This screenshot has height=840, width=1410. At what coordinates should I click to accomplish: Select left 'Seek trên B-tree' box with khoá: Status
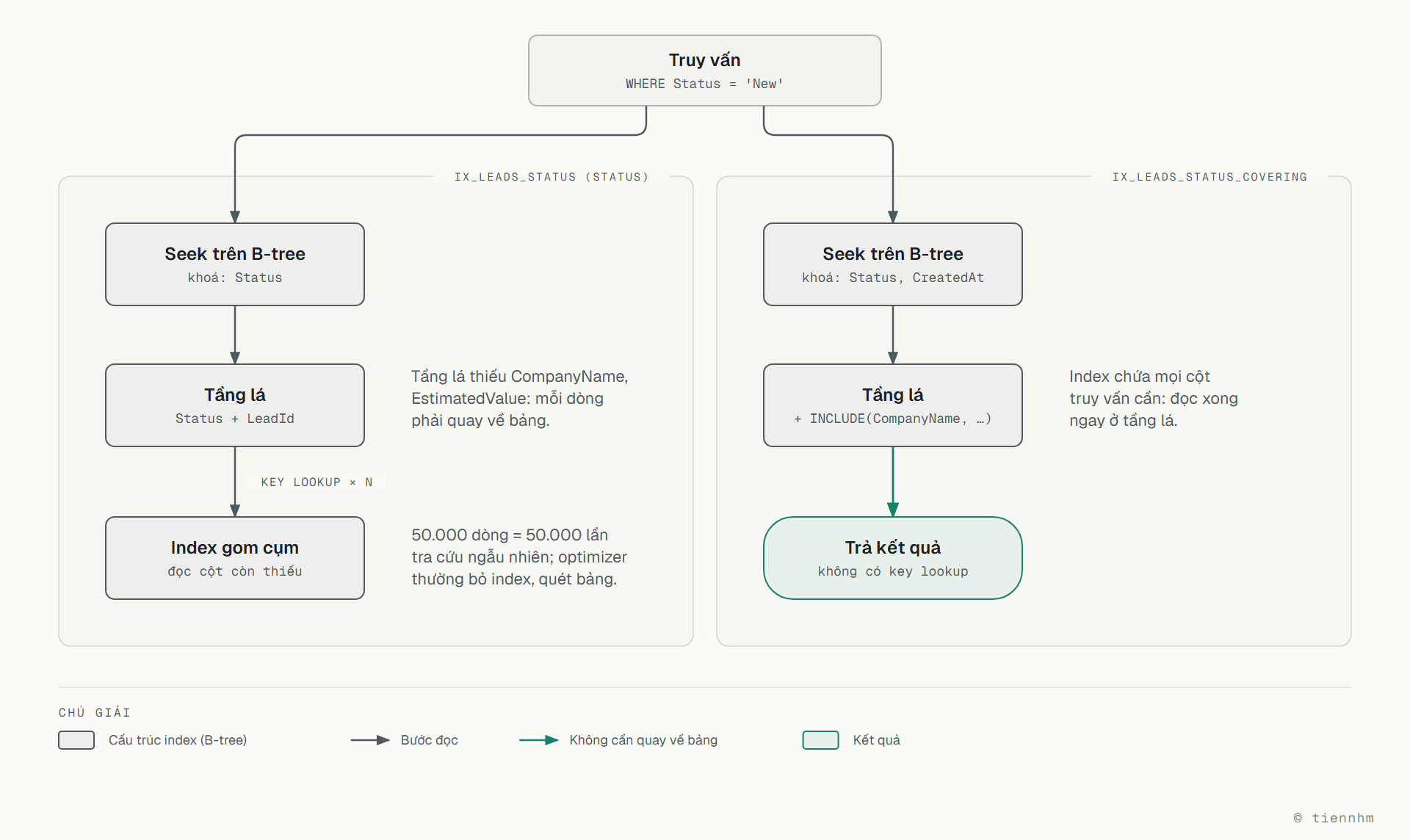235,264
